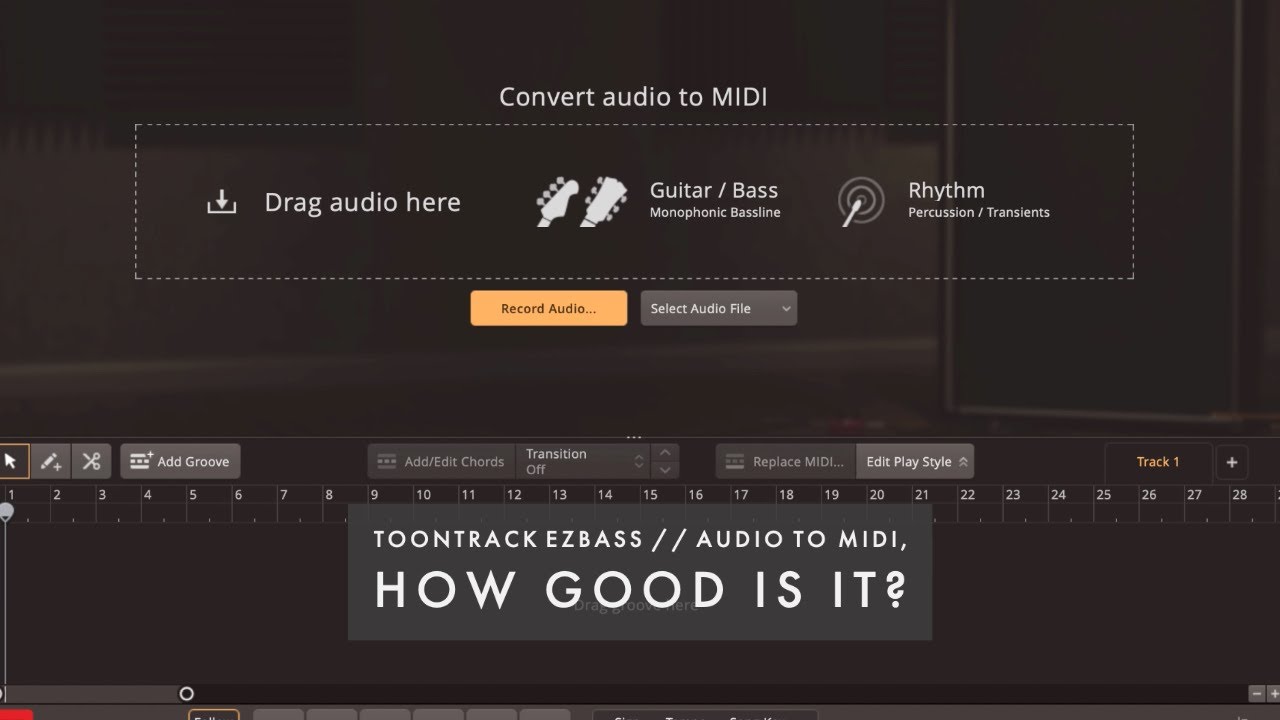
Task: Click the Monophonic Bassline label
Action: tap(715, 212)
